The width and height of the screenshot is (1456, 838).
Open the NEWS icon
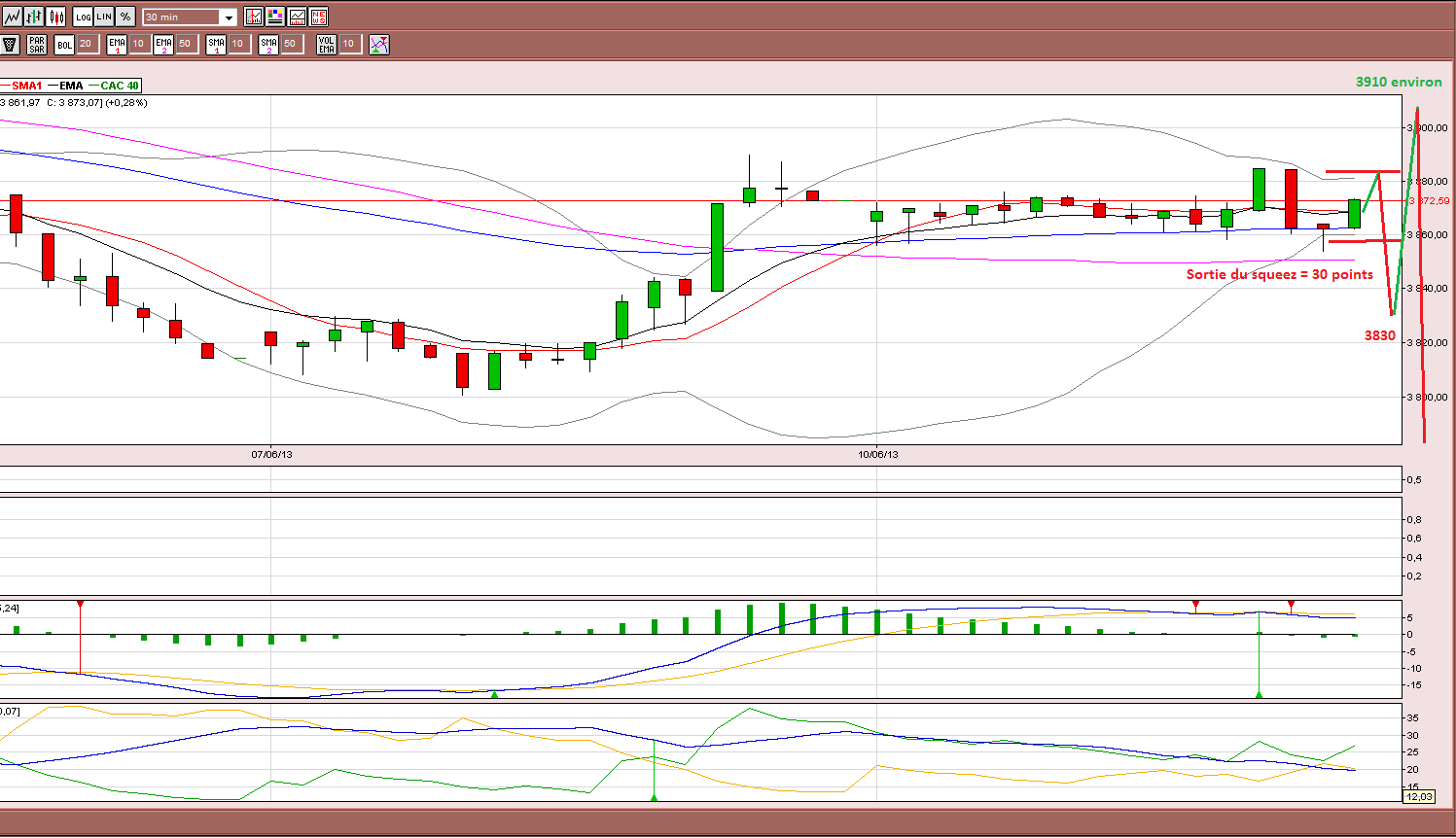tap(318, 17)
